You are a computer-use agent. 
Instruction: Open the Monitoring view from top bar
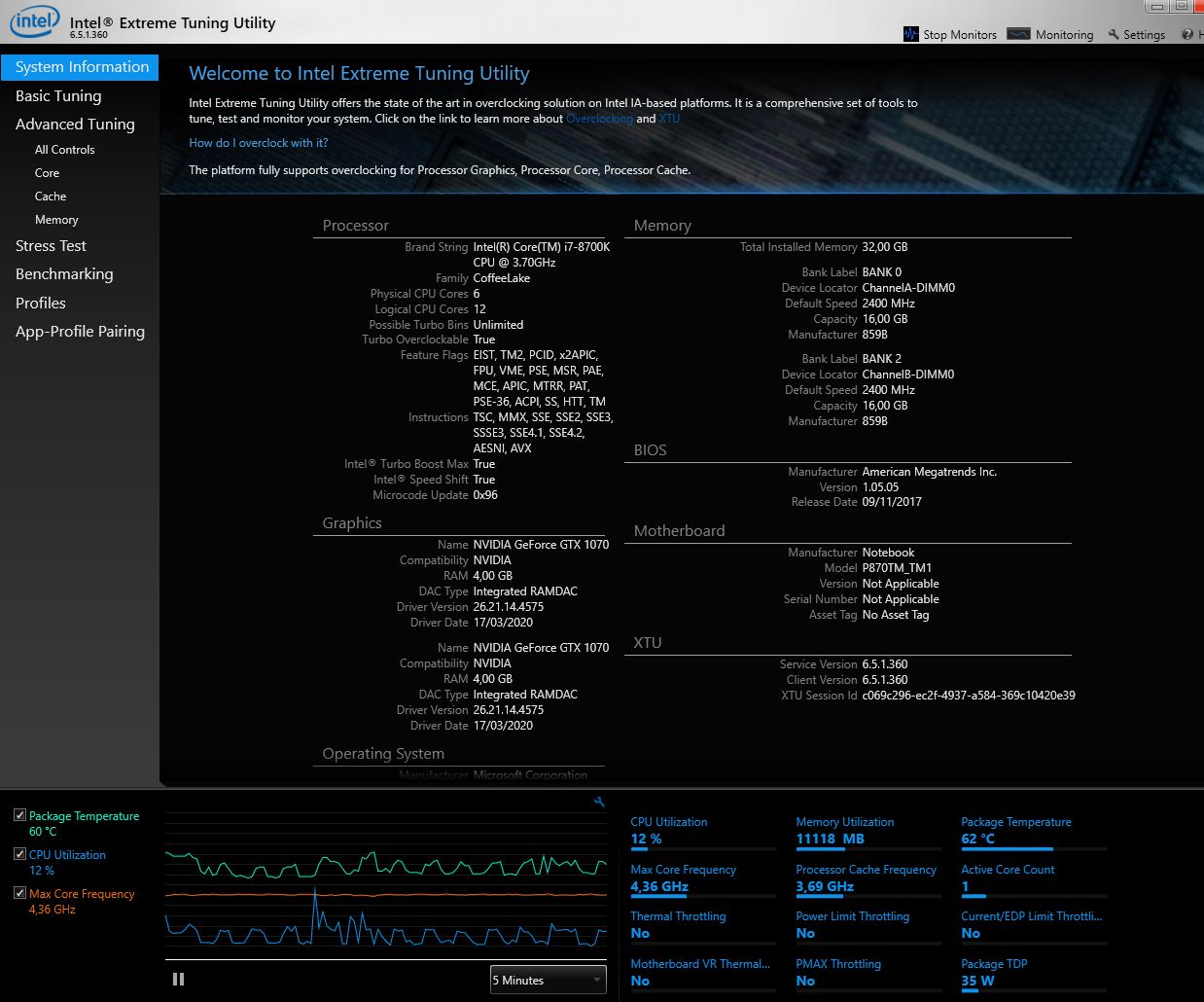1050,34
